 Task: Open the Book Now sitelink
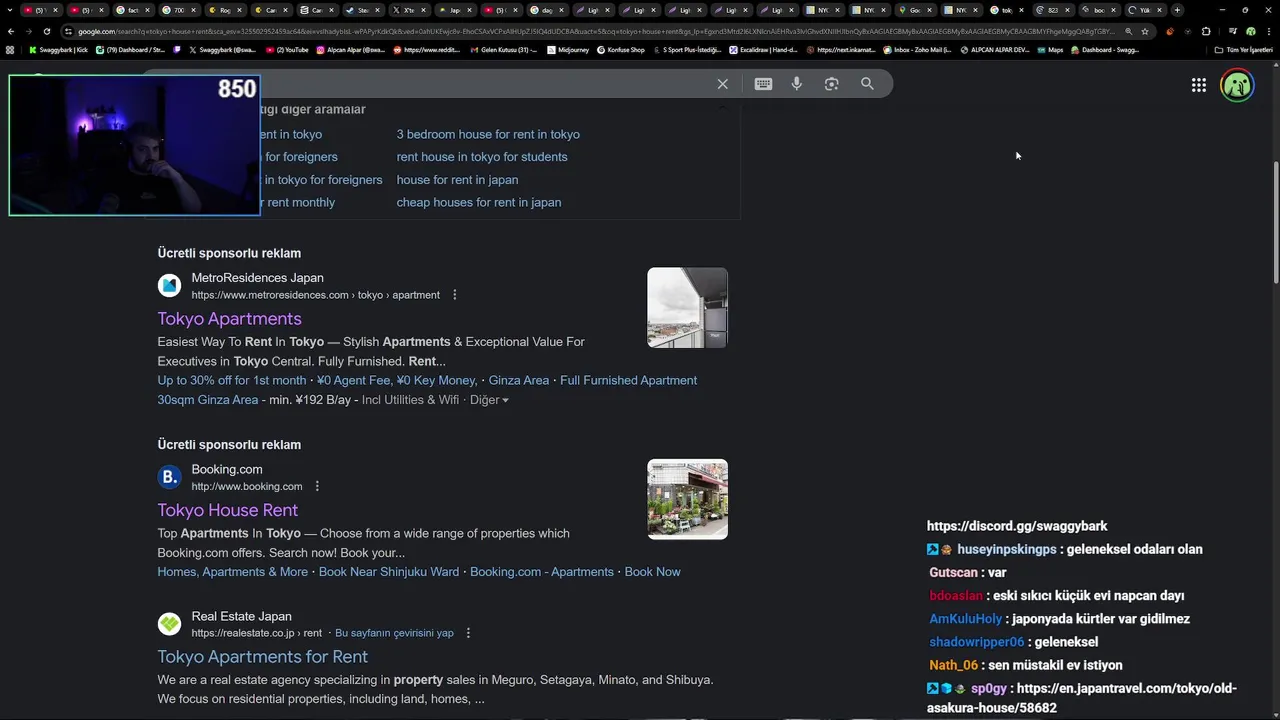[653, 572]
